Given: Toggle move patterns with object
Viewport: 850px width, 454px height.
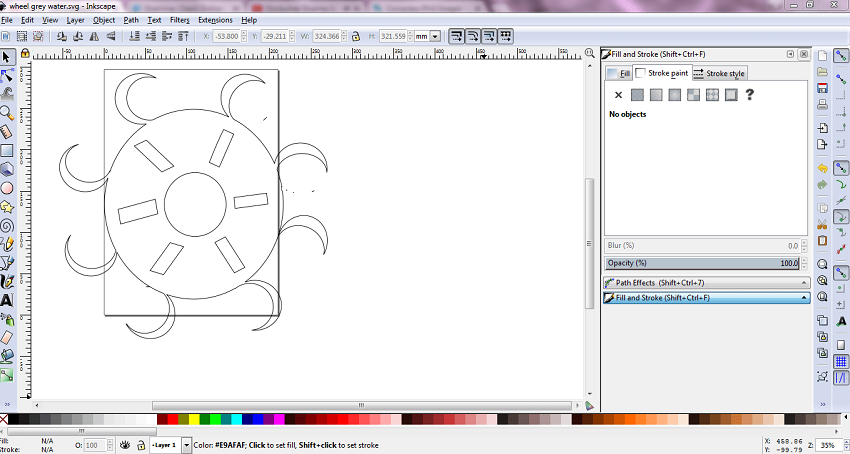Looking at the screenshot, I should tap(505, 36).
